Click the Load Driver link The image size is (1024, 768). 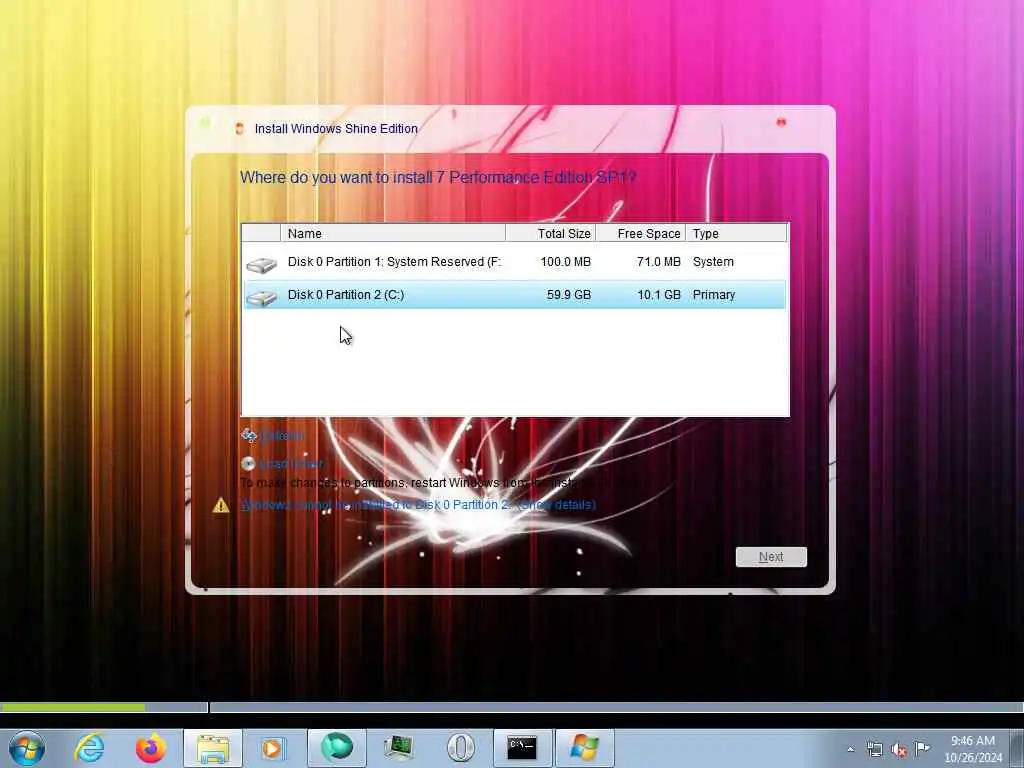click(291, 464)
